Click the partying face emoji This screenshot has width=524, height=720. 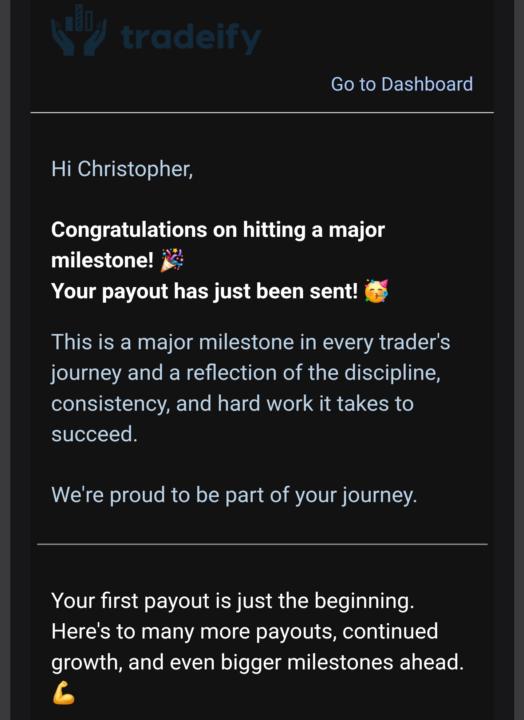pyautogui.click(x=376, y=291)
